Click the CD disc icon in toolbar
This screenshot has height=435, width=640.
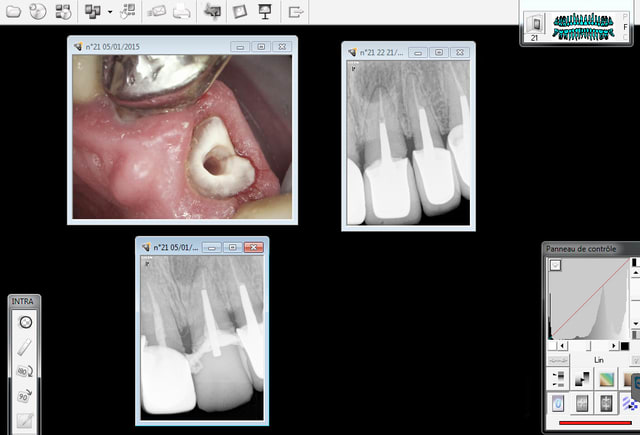pyautogui.click(x=37, y=12)
